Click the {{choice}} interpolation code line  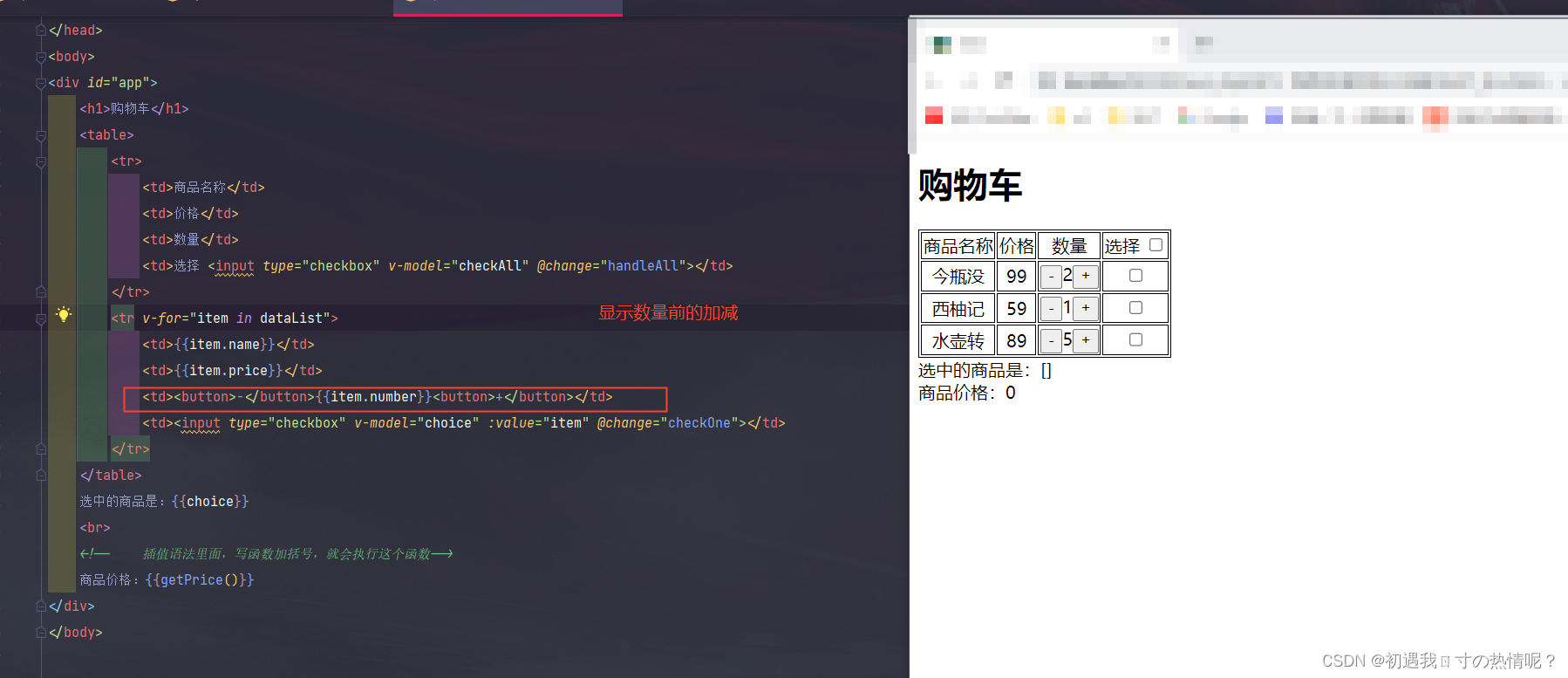click(164, 502)
